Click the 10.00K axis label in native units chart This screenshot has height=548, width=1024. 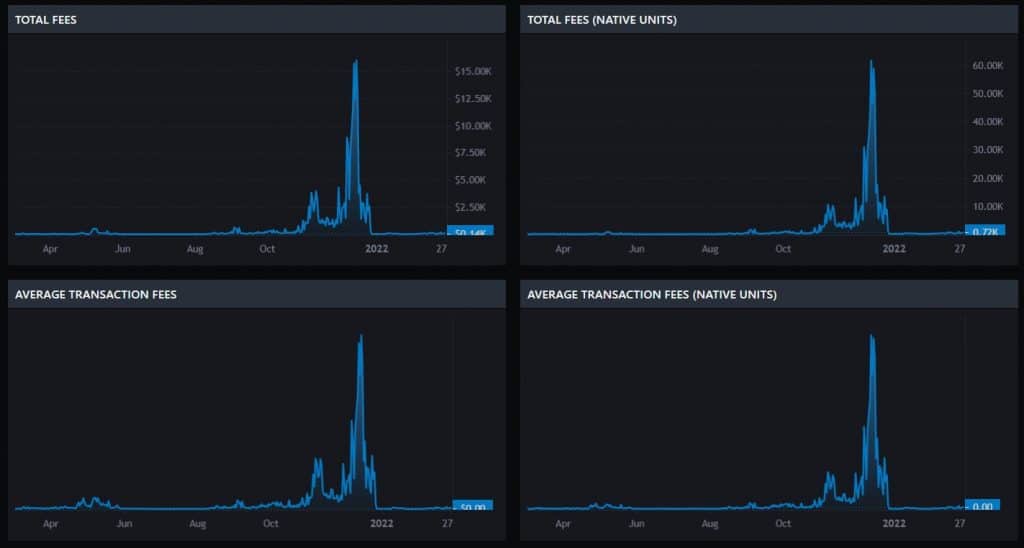point(987,206)
